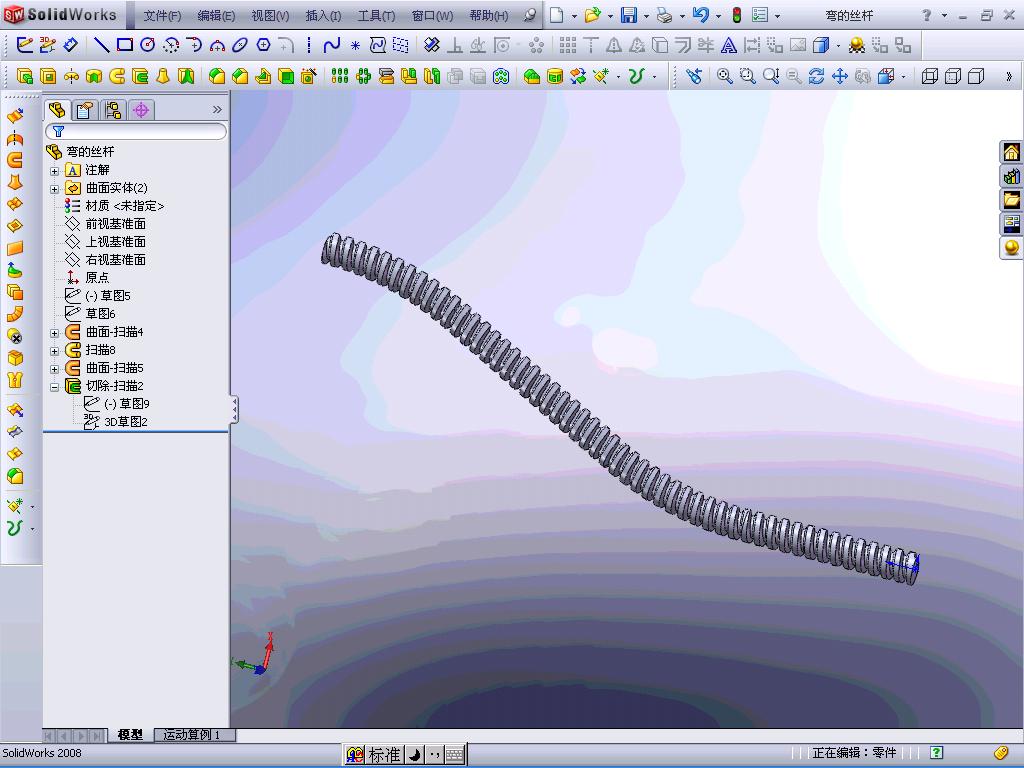Toggle the menu bar pin icon
The width and height of the screenshot is (1024, 768).
click(x=530, y=15)
